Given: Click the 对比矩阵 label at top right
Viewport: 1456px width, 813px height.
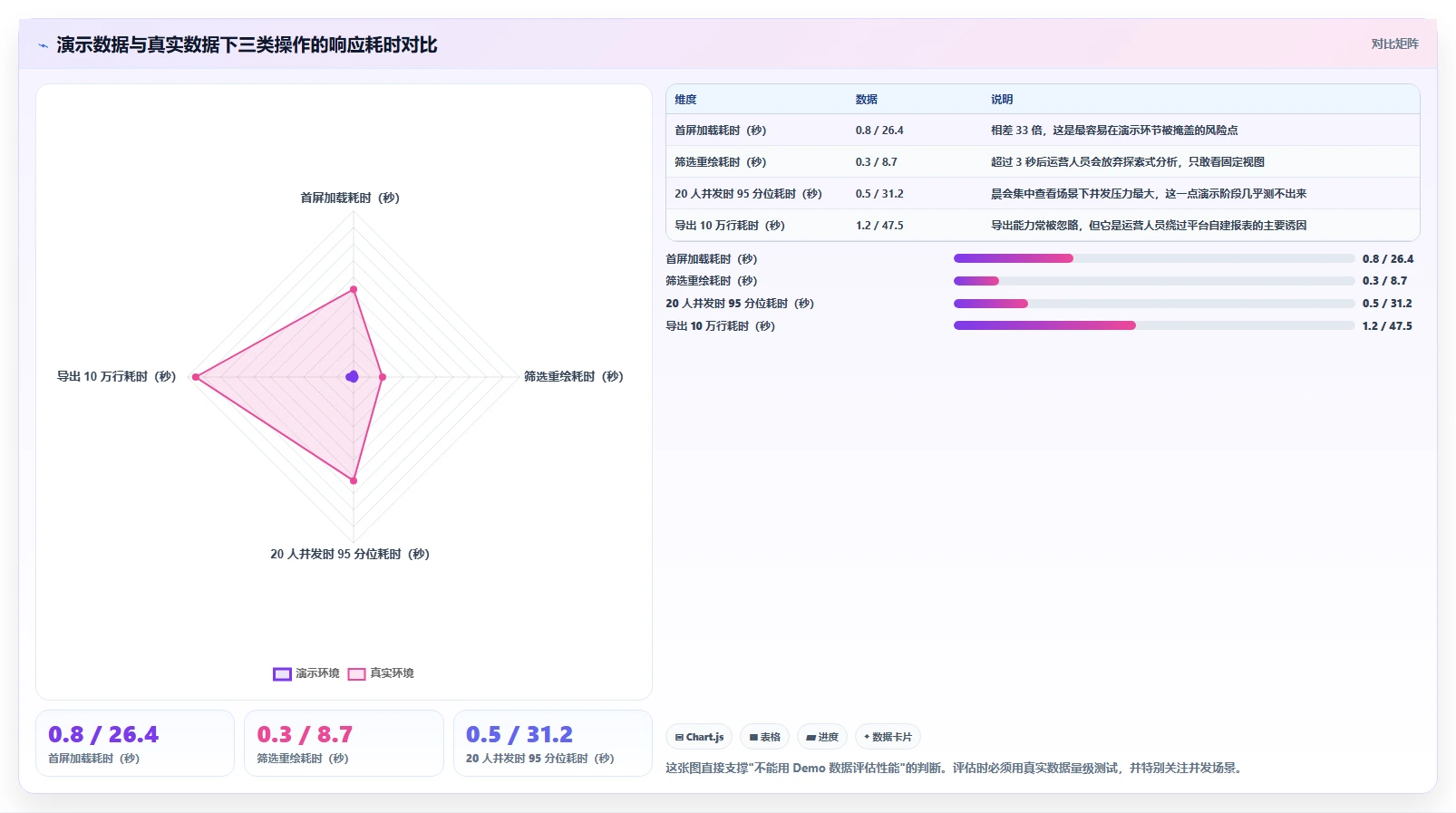Looking at the screenshot, I should (x=1394, y=44).
